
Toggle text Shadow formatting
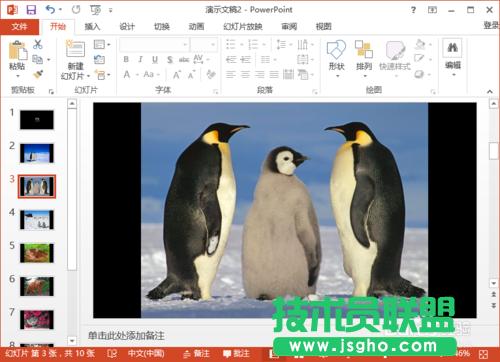[x=170, y=60]
